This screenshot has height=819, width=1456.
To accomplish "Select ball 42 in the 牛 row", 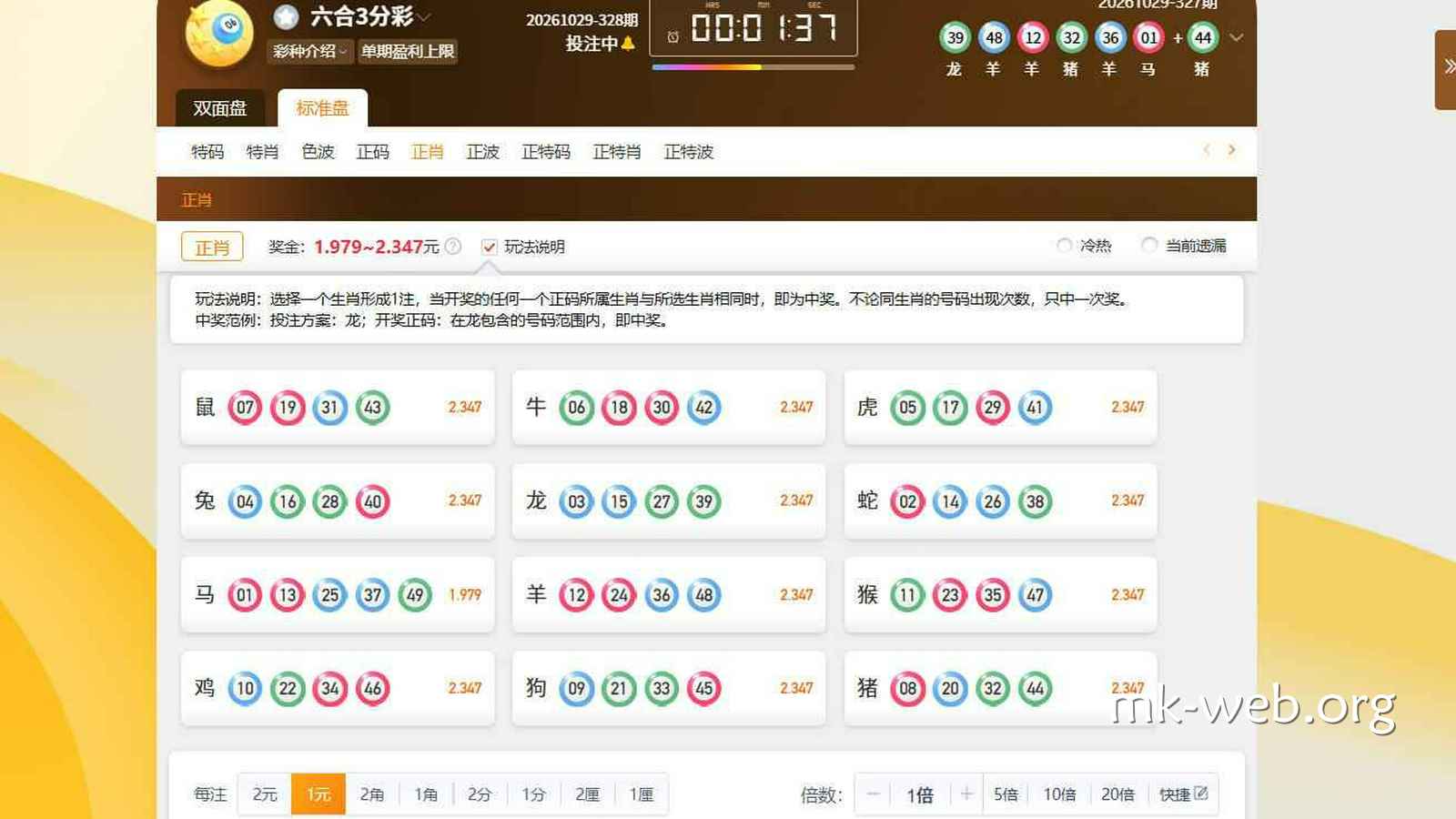I will [x=704, y=407].
